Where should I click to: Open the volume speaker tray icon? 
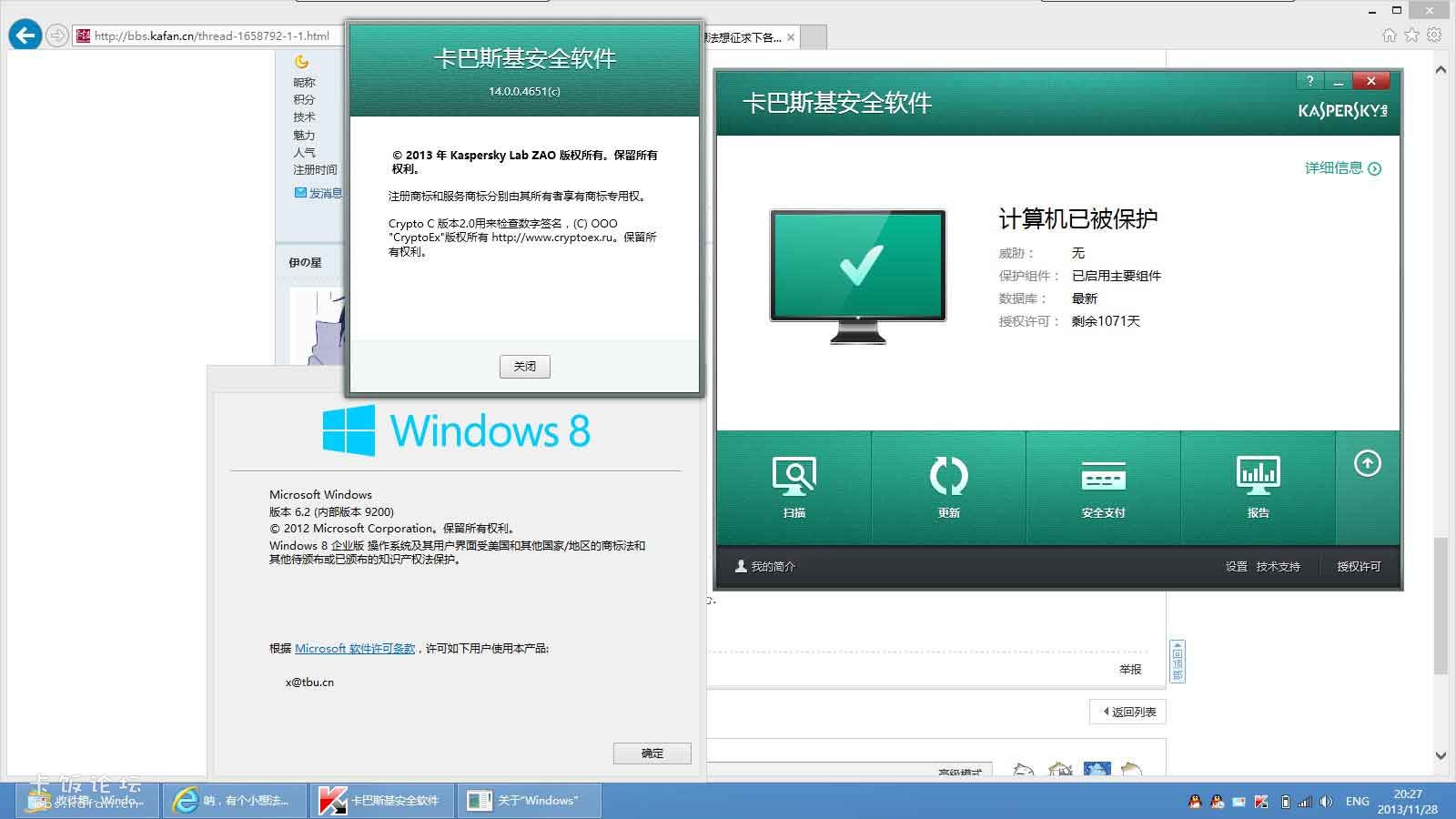click(1326, 802)
